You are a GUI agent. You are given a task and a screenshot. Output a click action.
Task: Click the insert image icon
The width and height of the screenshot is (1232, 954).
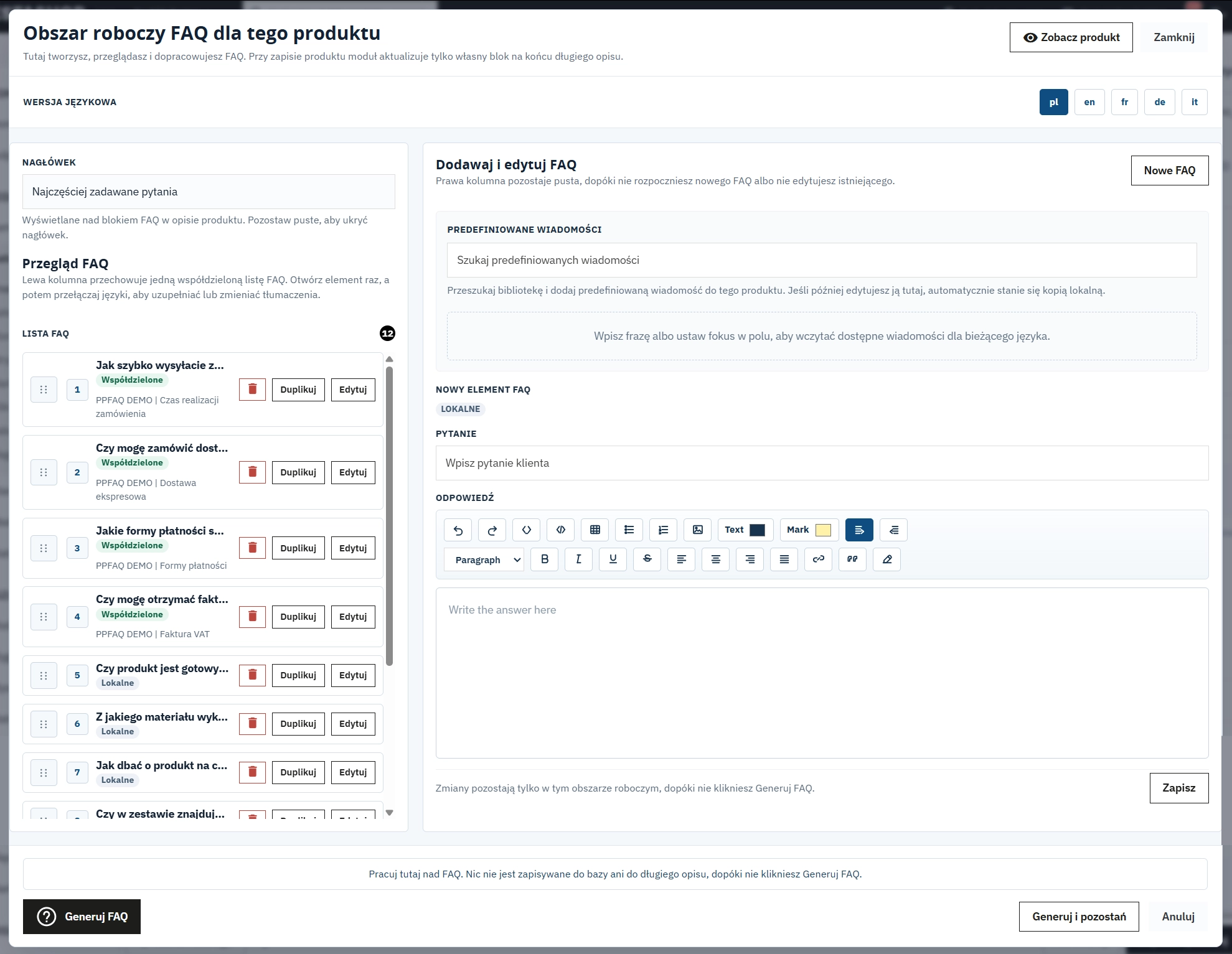[x=697, y=530]
